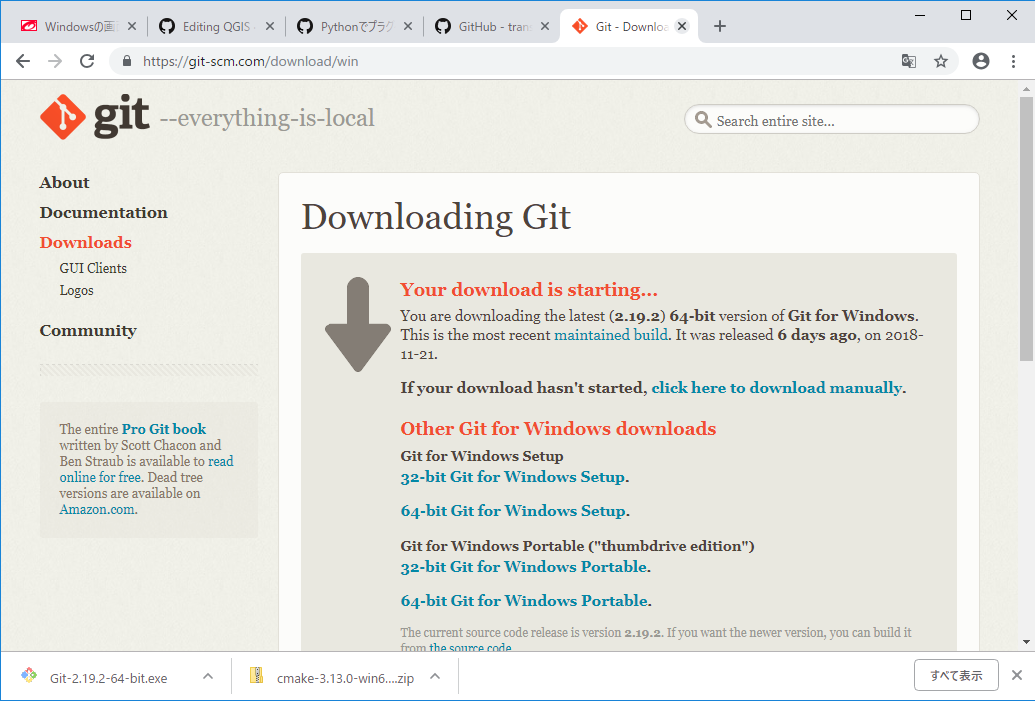This screenshot has height=701, width=1035.
Task: Click the page's vertical scrollbar thumb
Action: [x=1026, y=228]
